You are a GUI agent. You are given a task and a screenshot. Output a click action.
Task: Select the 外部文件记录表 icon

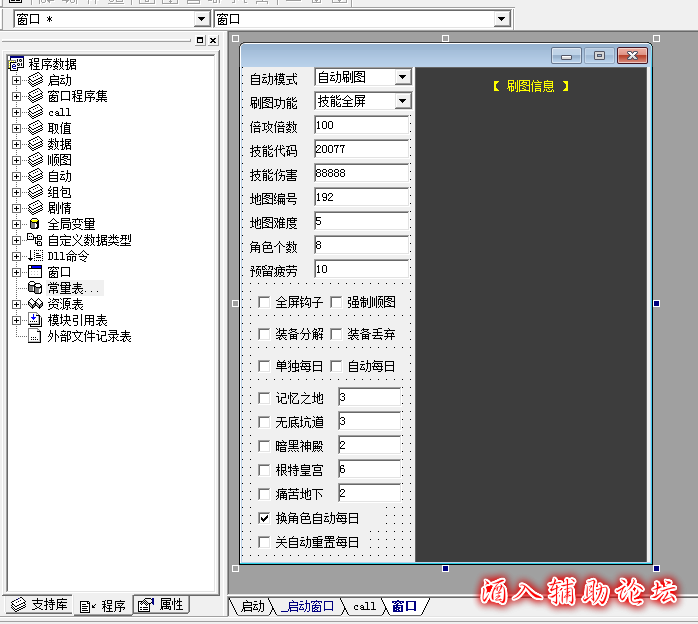coord(35,336)
